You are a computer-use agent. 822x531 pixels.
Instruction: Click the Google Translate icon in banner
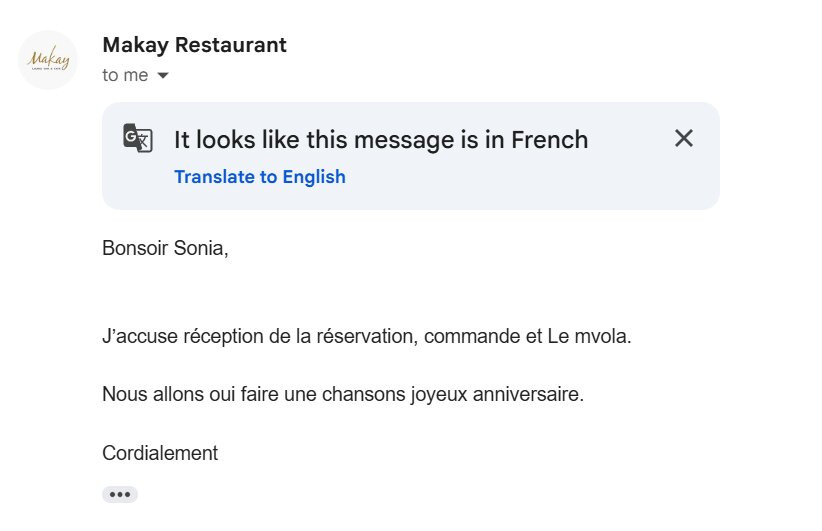click(138, 139)
